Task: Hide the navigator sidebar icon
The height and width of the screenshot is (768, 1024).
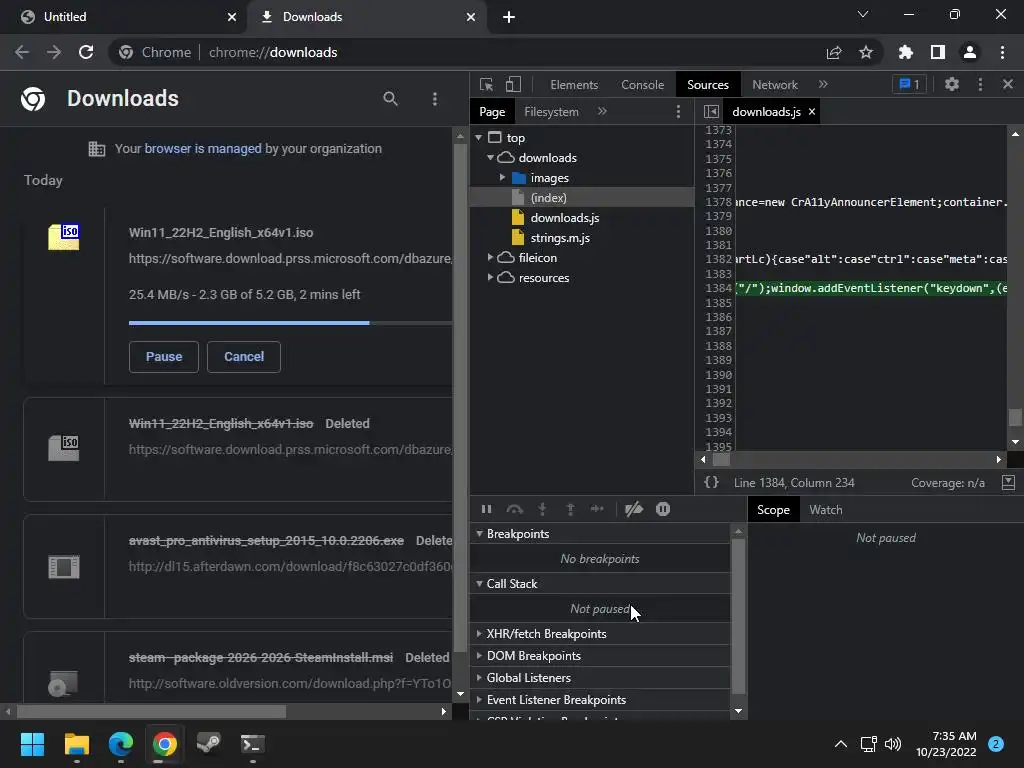Action: (x=711, y=112)
